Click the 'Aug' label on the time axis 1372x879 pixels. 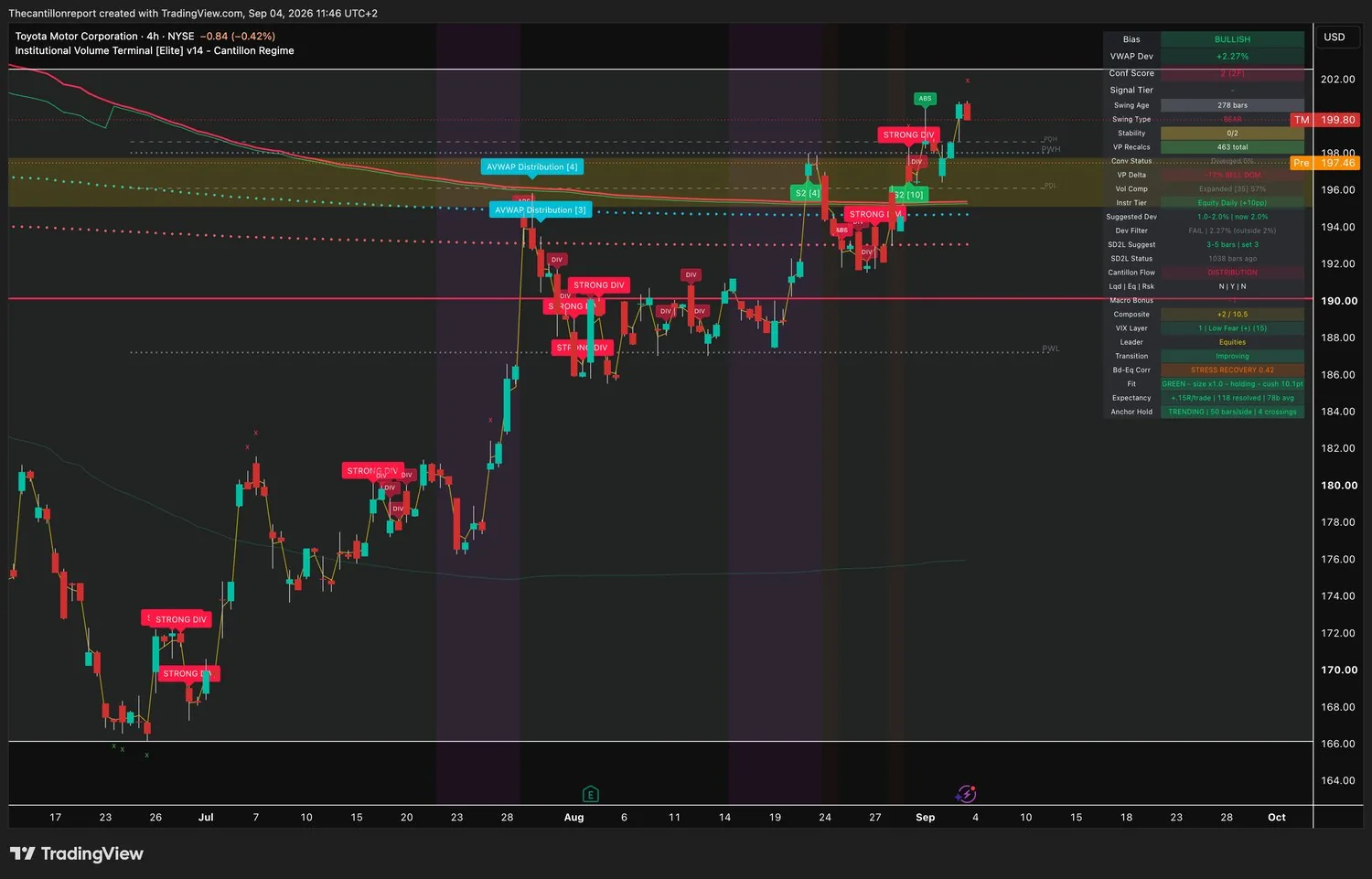click(573, 818)
